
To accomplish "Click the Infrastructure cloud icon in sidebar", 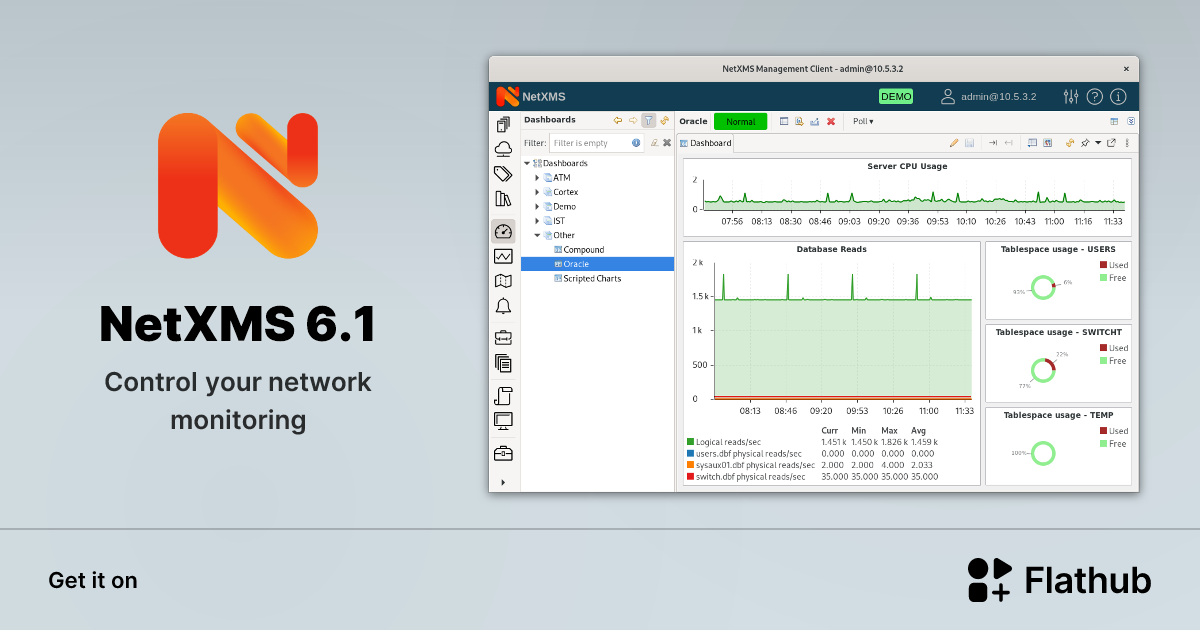I will 503,149.
